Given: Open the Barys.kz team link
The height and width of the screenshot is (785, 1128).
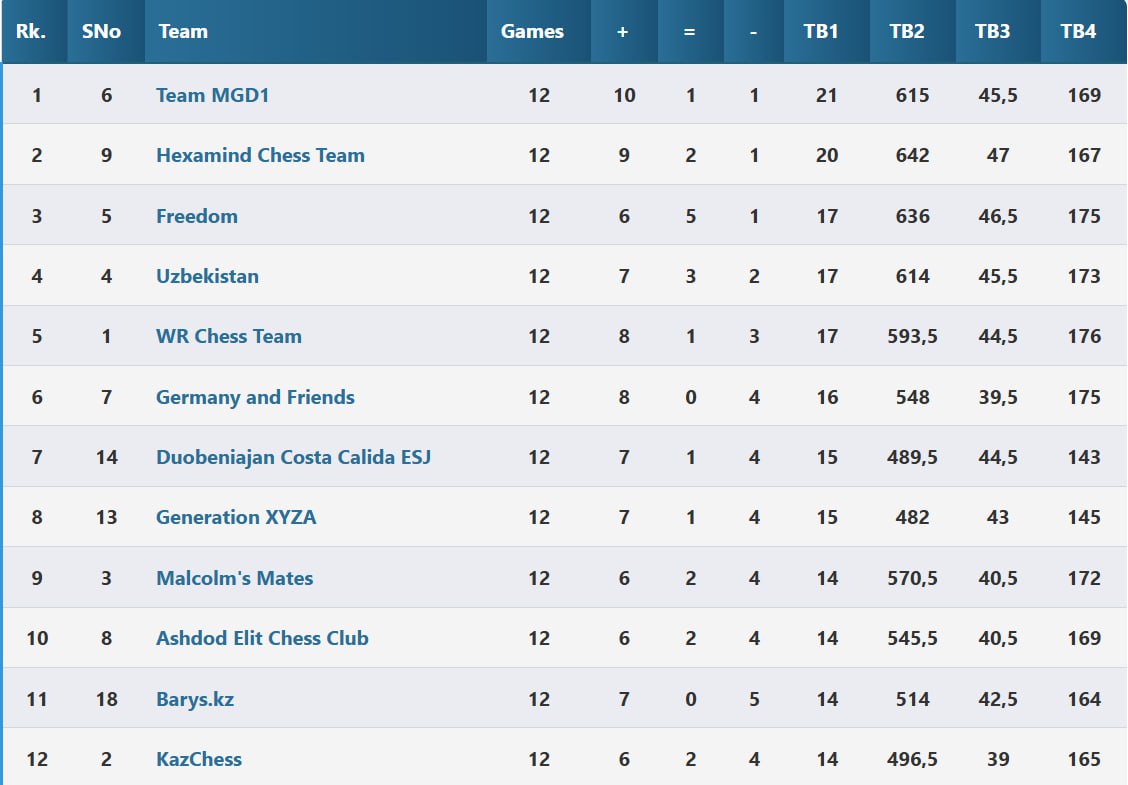Looking at the screenshot, I should click(x=195, y=699).
